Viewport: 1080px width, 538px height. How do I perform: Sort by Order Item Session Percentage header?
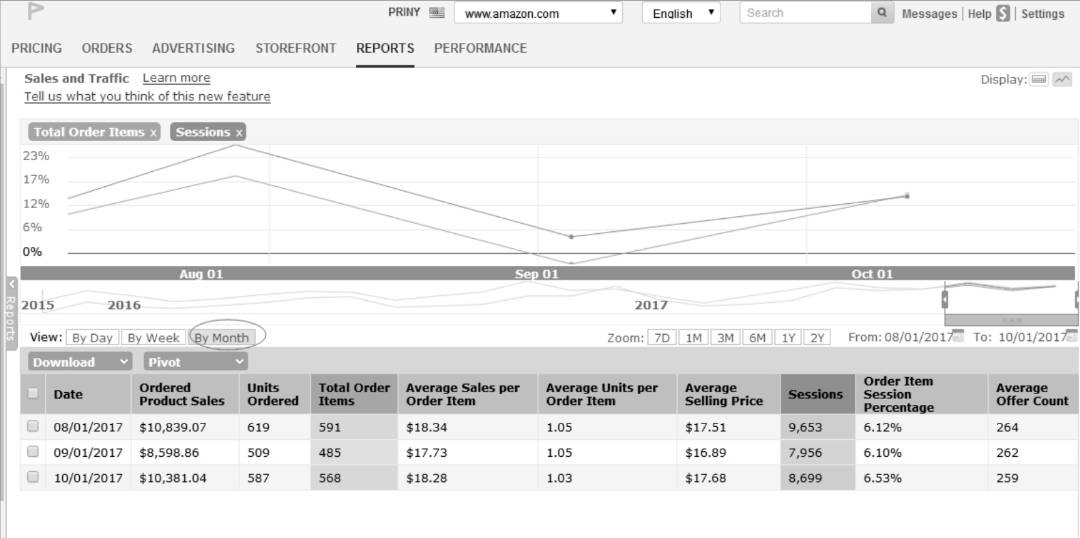[921, 394]
